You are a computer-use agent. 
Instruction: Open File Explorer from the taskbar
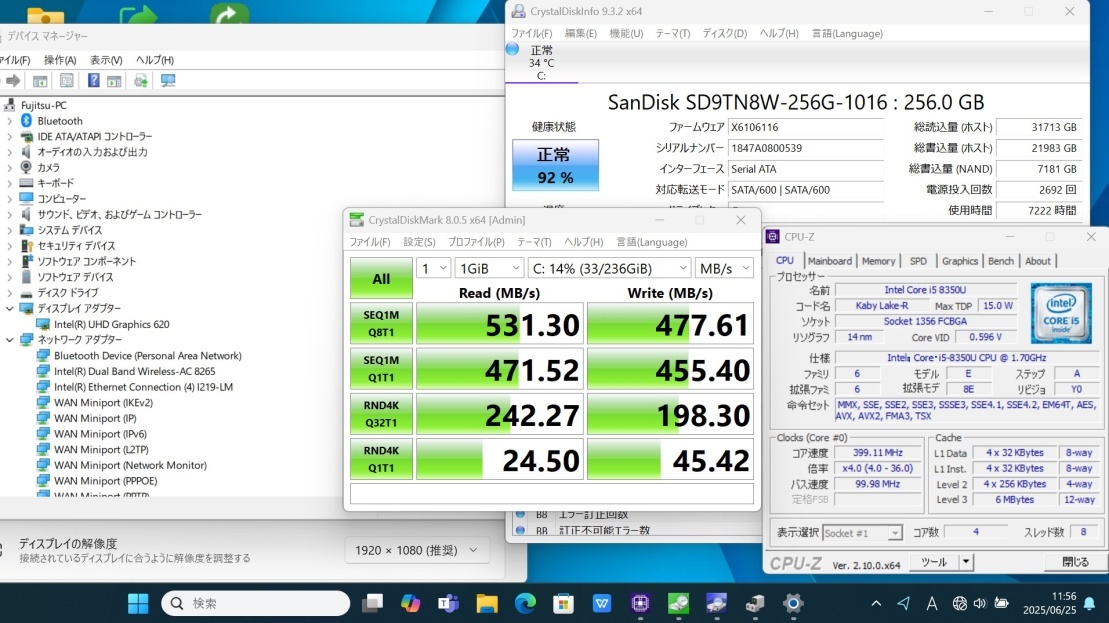pyautogui.click(x=487, y=603)
